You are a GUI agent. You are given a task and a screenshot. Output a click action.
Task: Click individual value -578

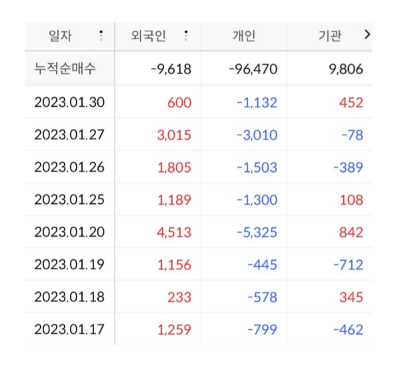tap(262, 297)
